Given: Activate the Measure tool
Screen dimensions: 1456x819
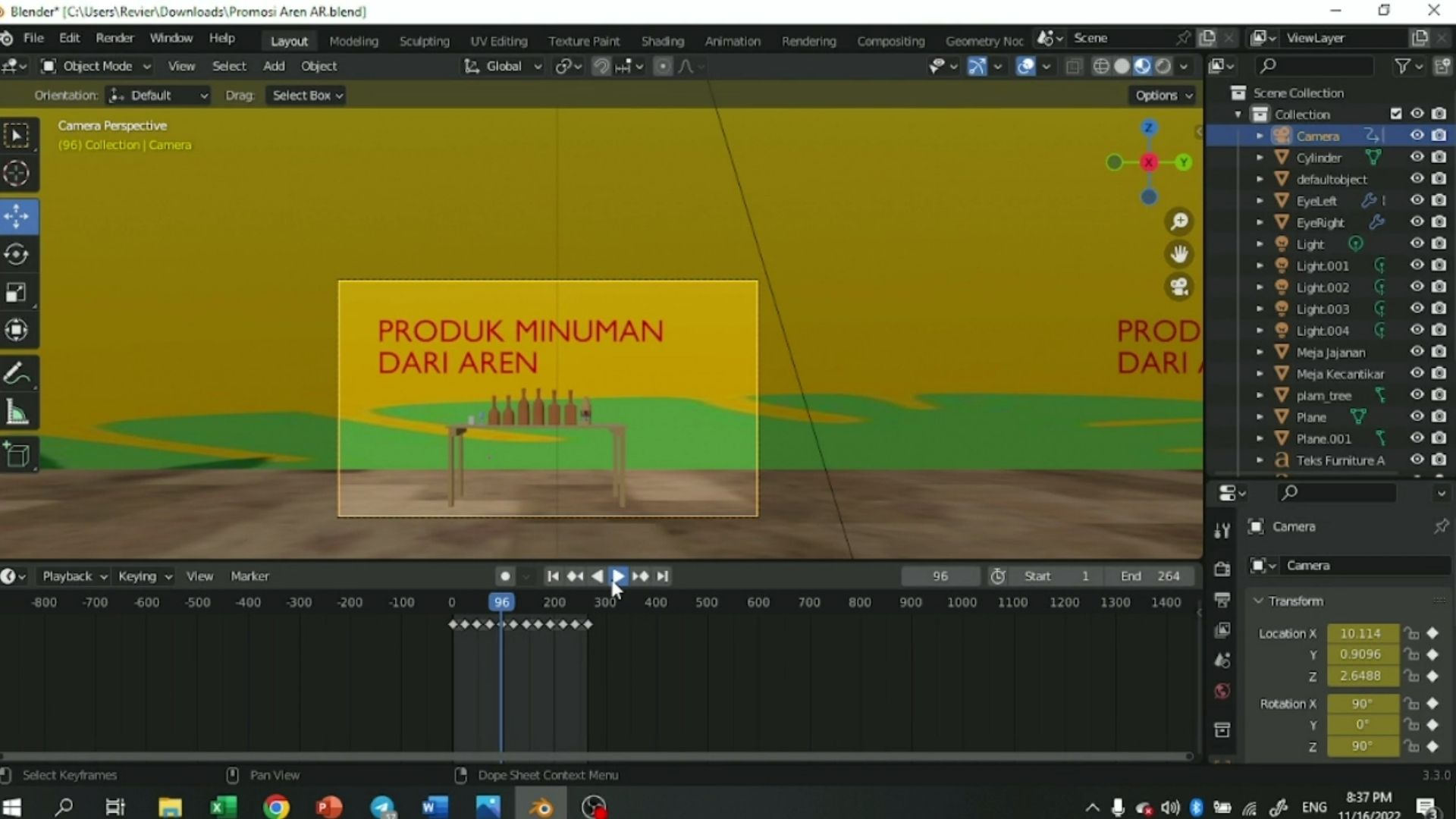Looking at the screenshot, I should (x=16, y=410).
